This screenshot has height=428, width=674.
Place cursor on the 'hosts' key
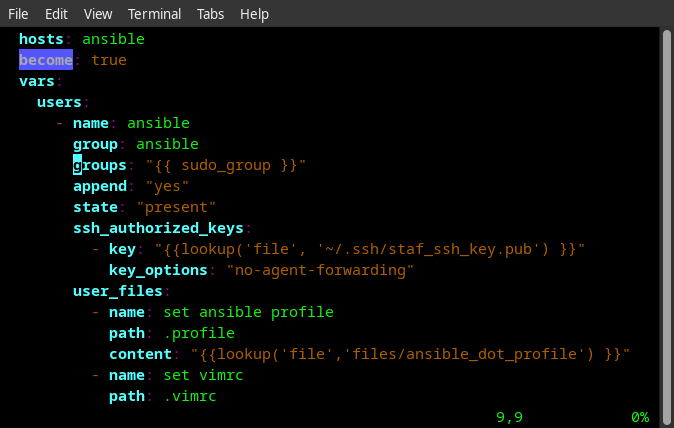click(41, 39)
